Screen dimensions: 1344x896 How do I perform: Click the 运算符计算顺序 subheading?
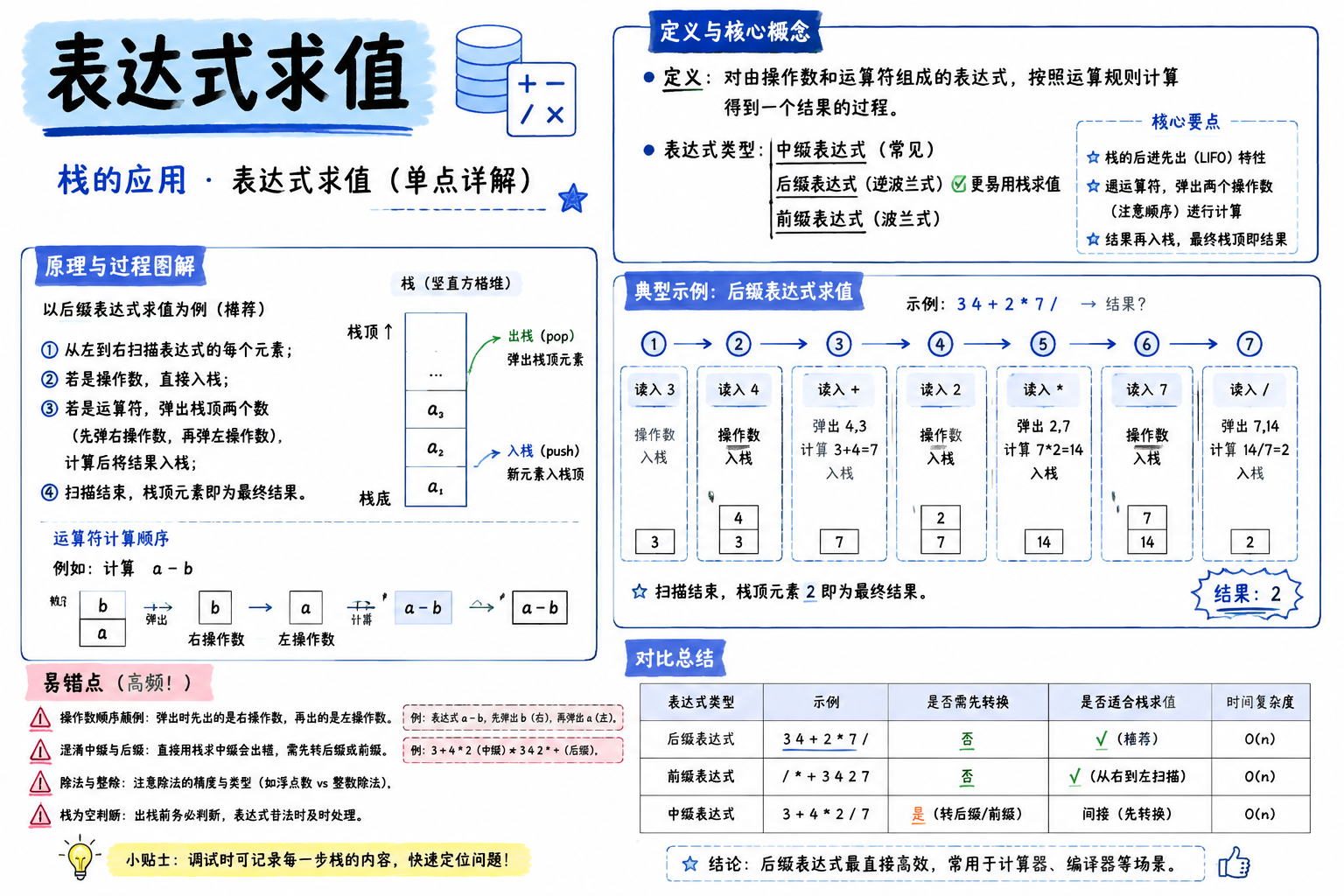[111, 538]
